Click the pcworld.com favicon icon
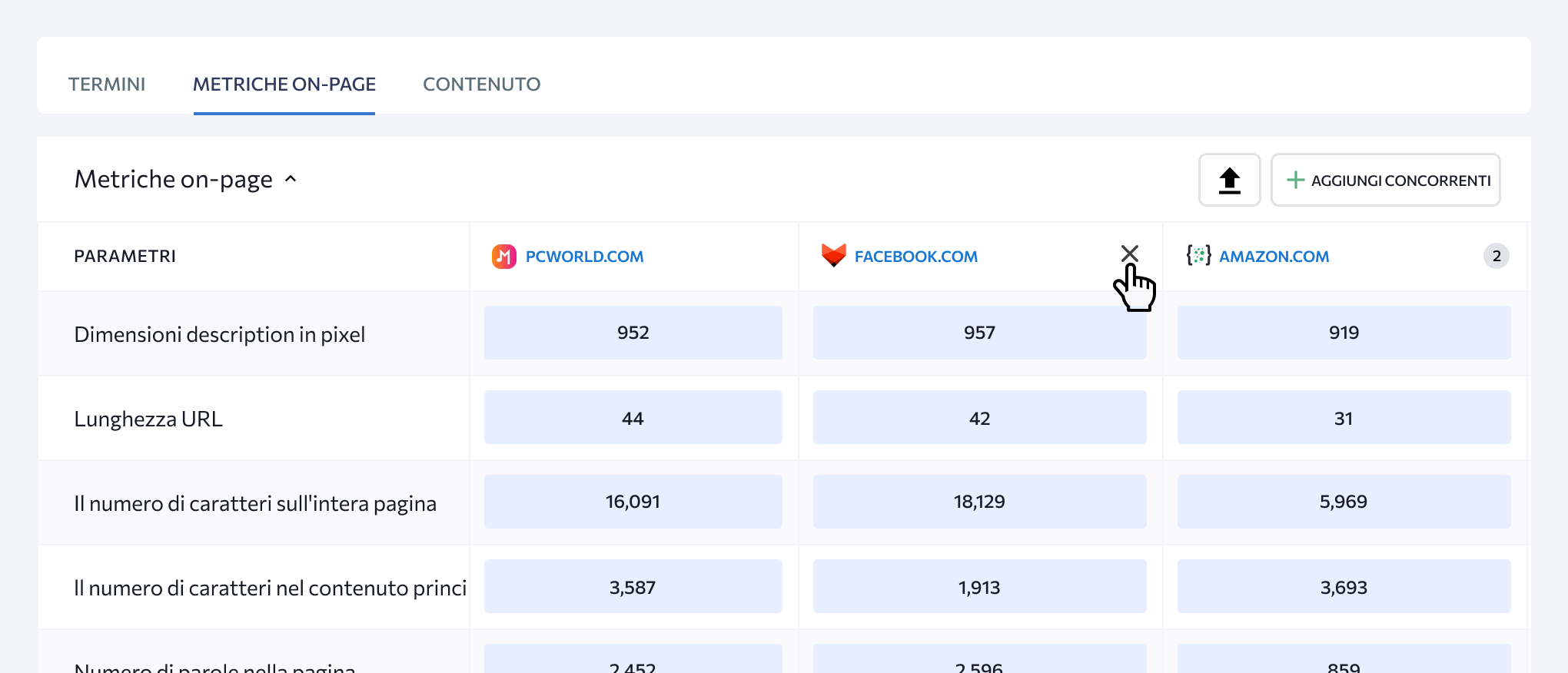Screen dimensions: 1568x673 tap(504, 256)
